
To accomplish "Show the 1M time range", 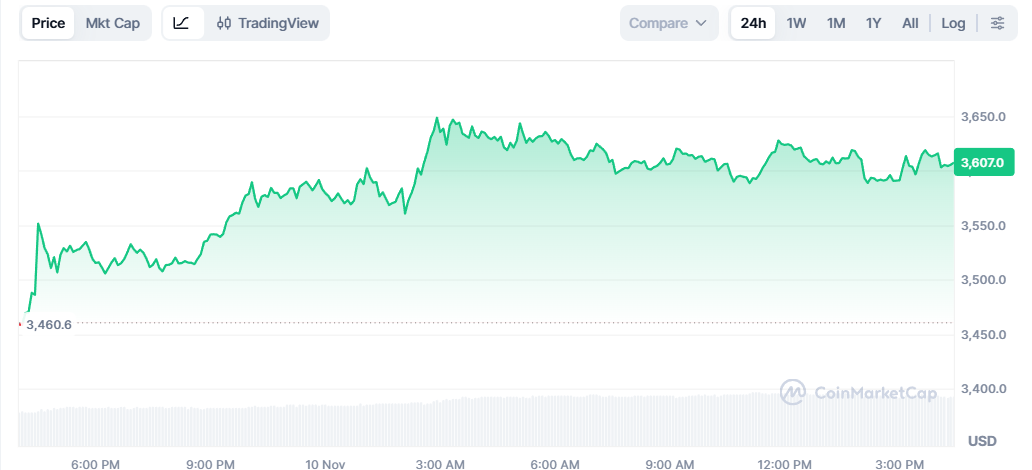I will click(x=836, y=23).
